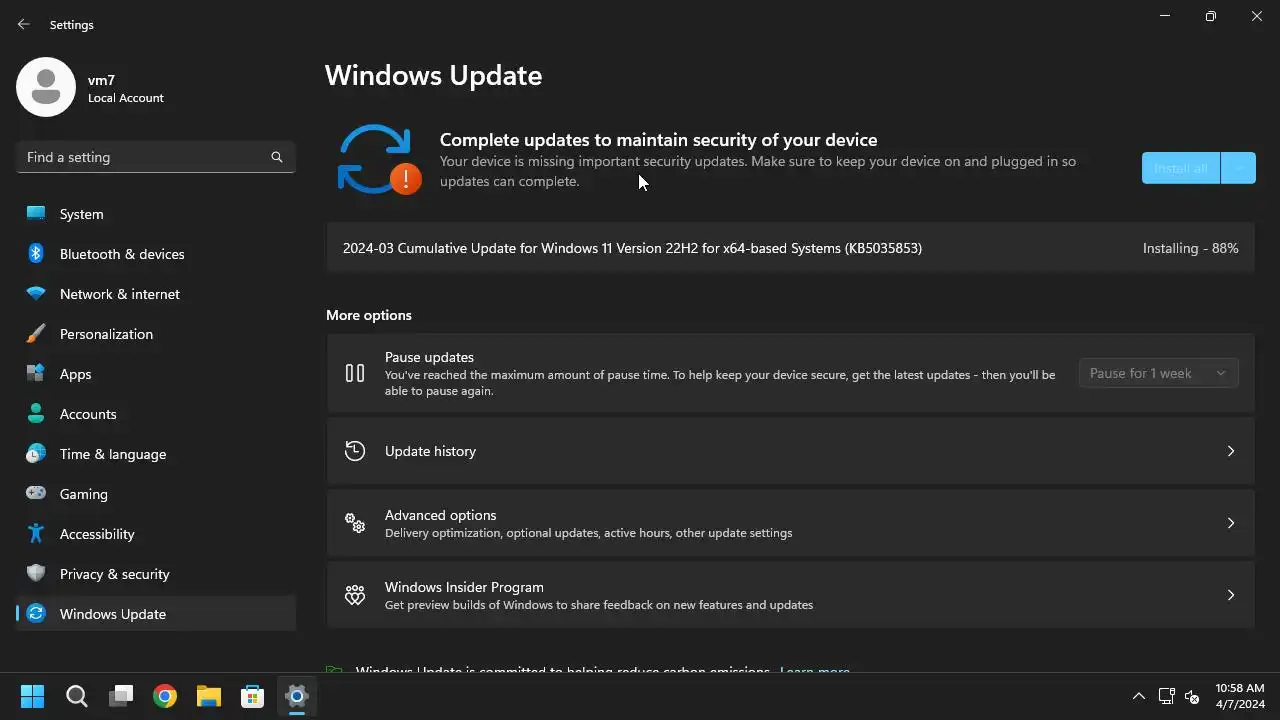Open the Accounts settings label
1280x720 pixels.
pyautogui.click(x=88, y=414)
